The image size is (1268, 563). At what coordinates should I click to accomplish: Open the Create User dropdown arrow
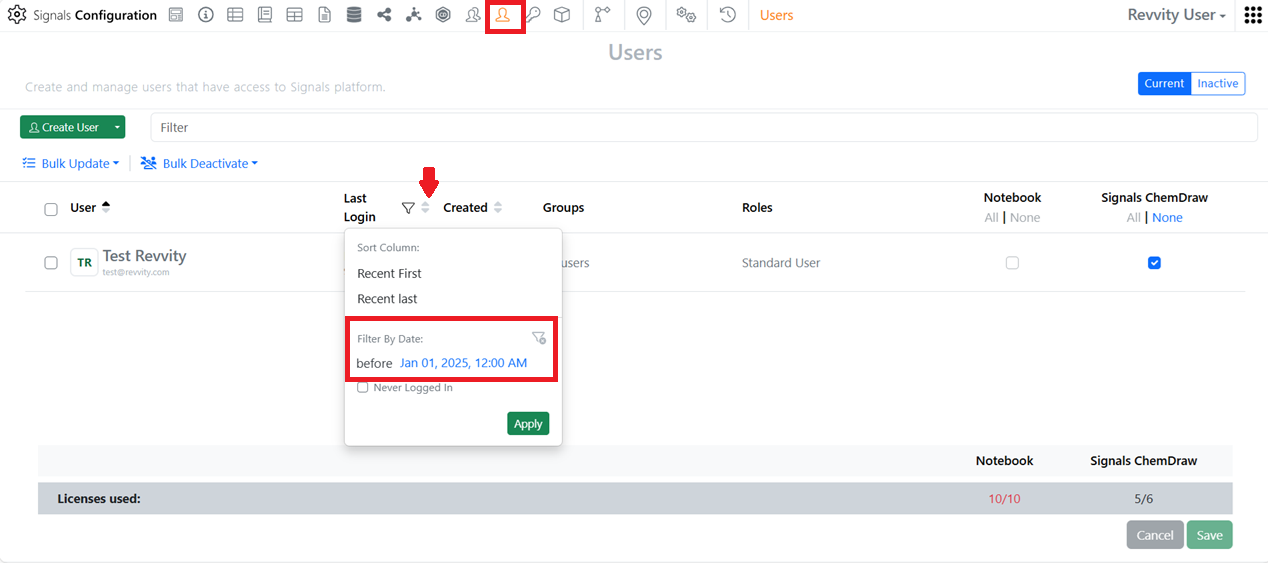[118, 127]
